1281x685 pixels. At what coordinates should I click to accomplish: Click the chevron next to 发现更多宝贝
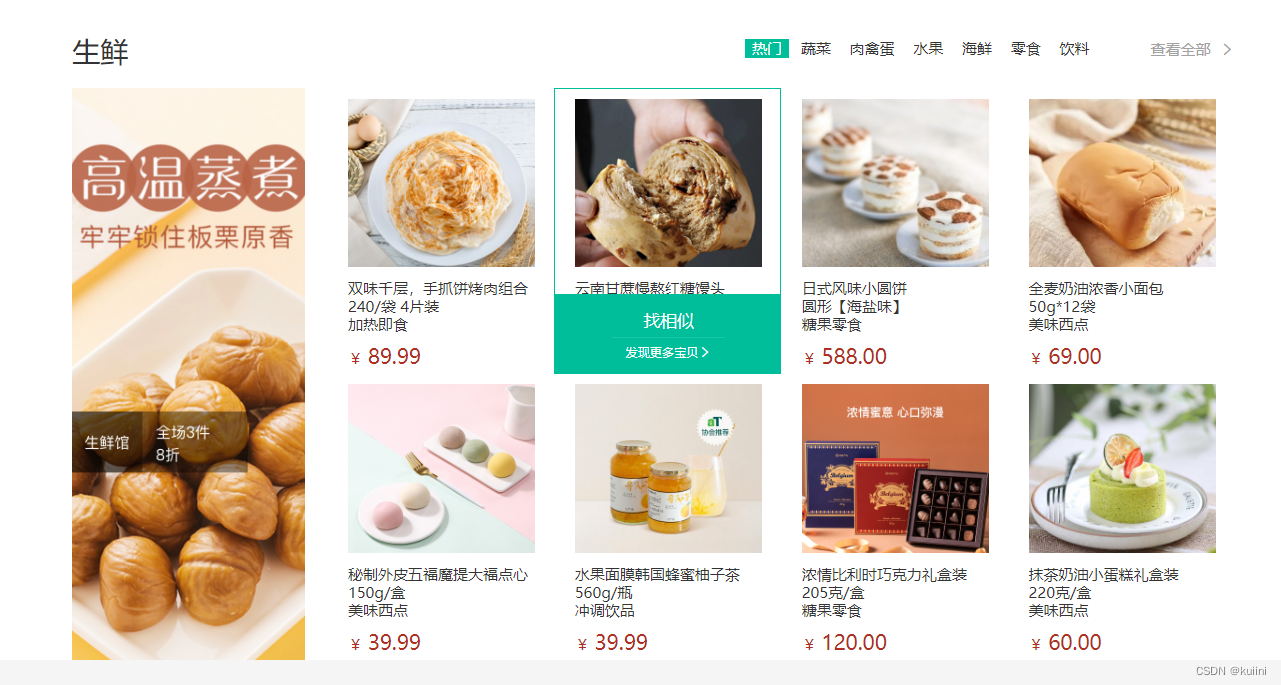point(706,352)
